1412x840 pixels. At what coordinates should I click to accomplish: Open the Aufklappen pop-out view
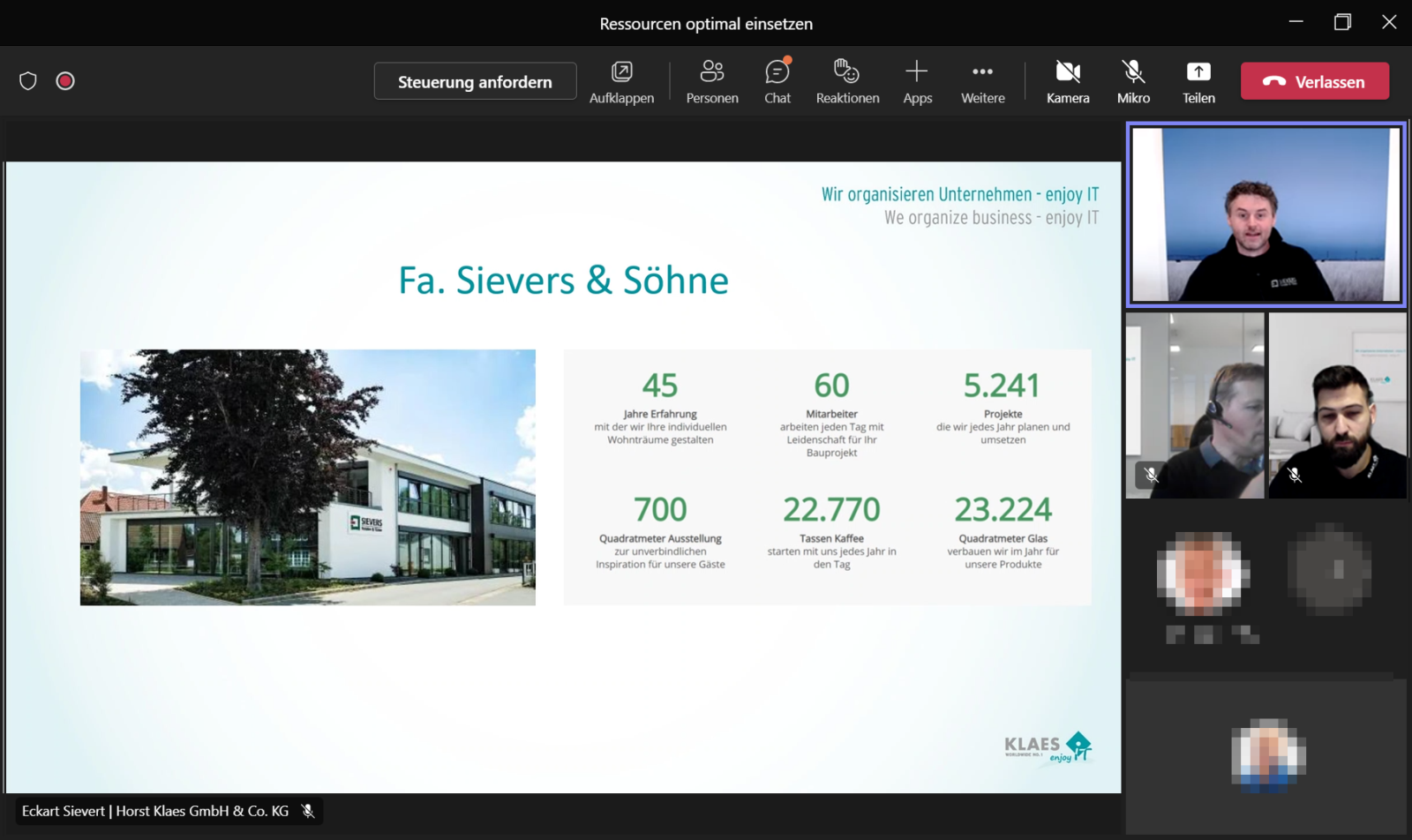tap(621, 82)
